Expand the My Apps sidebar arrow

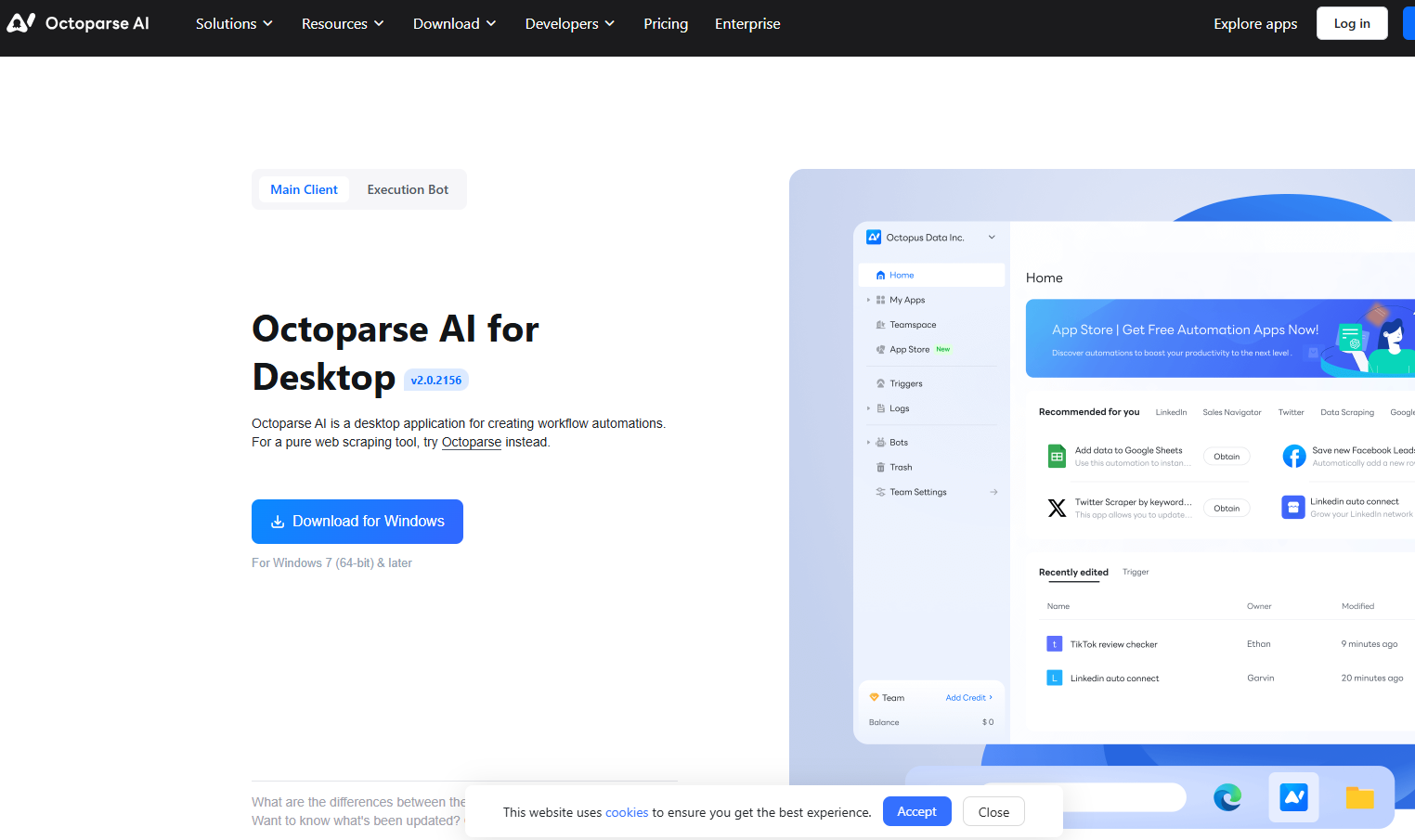click(x=868, y=300)
